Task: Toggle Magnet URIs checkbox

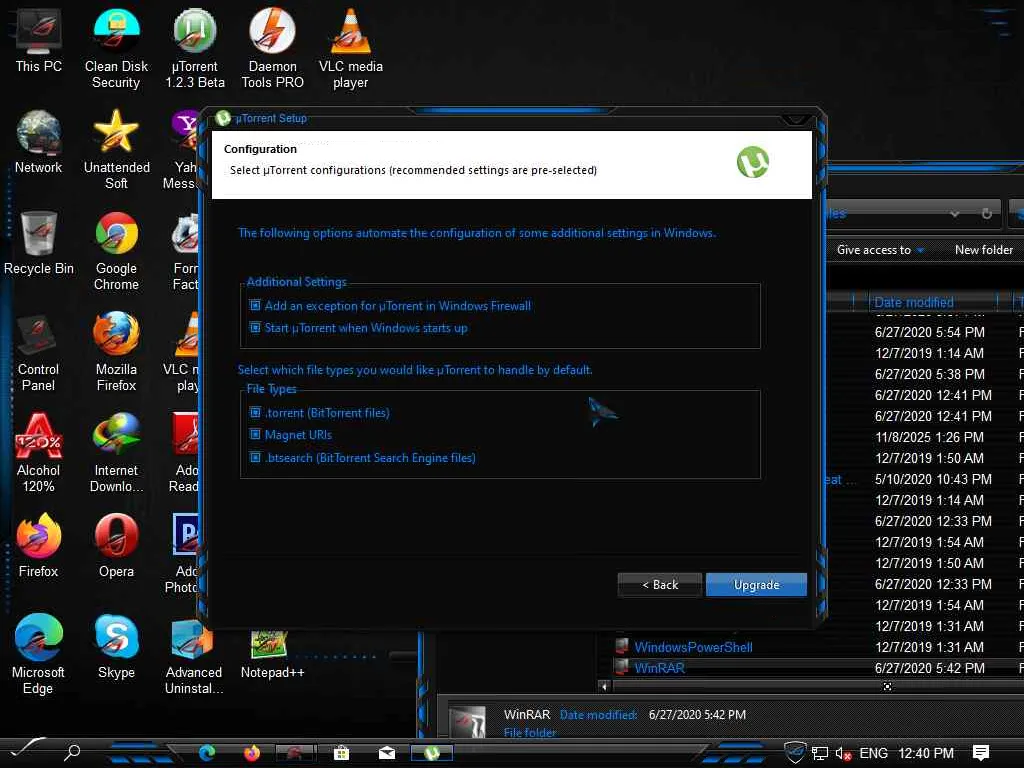Action: (x=255, y=435)
